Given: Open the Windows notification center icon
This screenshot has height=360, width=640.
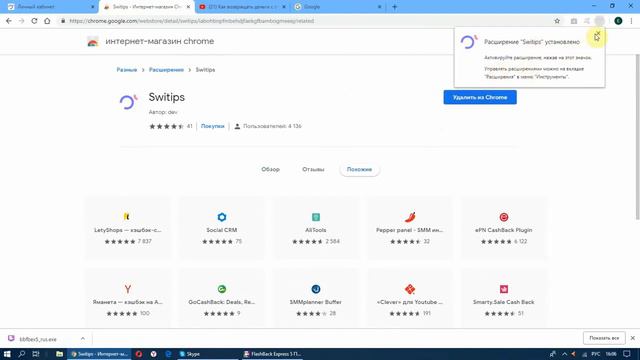Looking at the screenshot, I should [627, 354].
